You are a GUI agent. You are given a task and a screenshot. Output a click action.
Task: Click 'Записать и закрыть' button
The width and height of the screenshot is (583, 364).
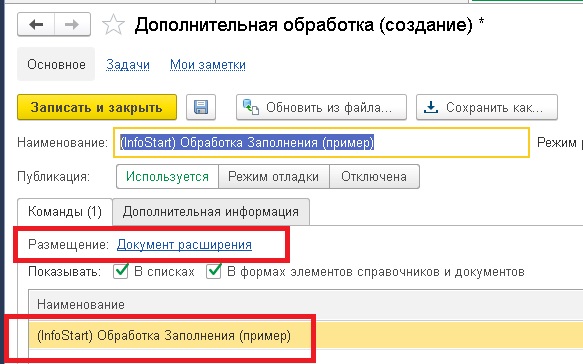click(97, 107)
